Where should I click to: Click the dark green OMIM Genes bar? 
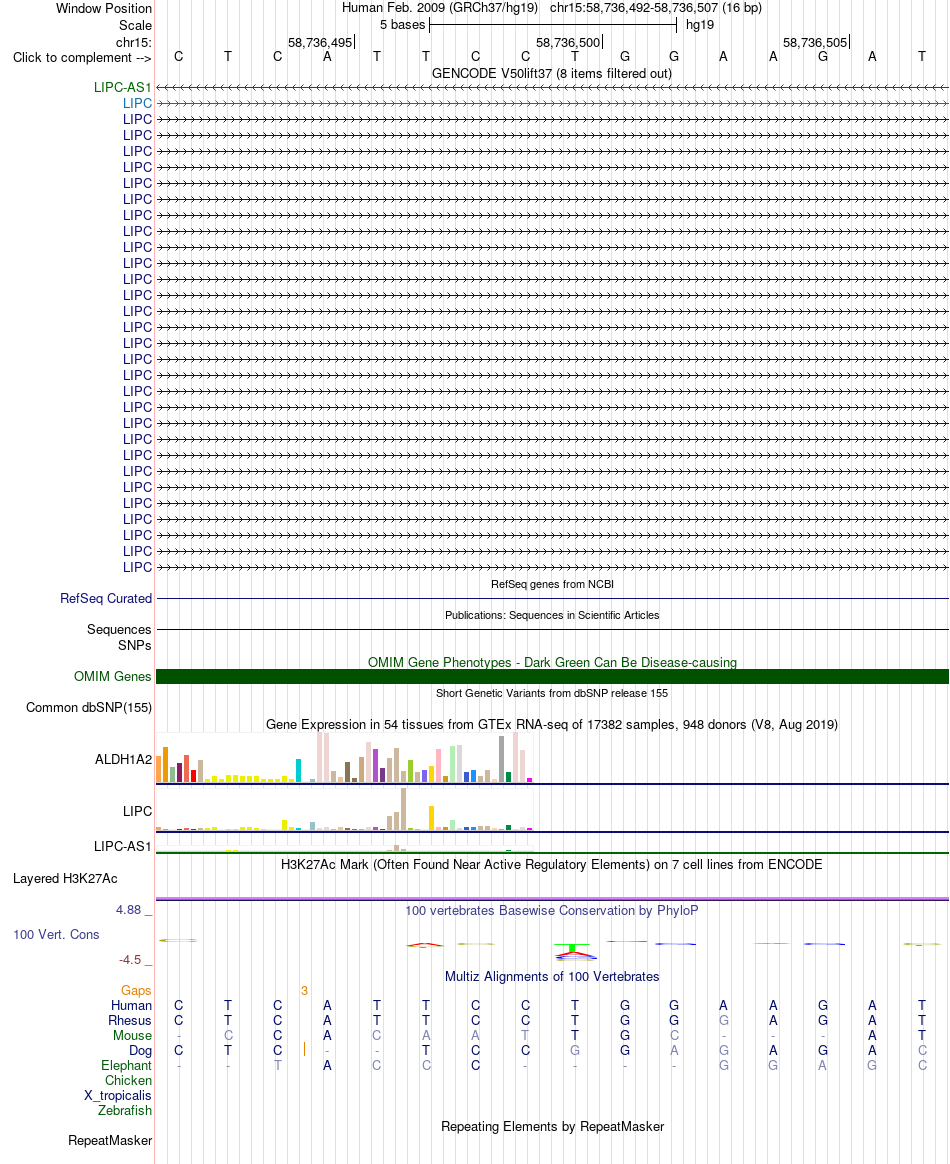(552, 676)
